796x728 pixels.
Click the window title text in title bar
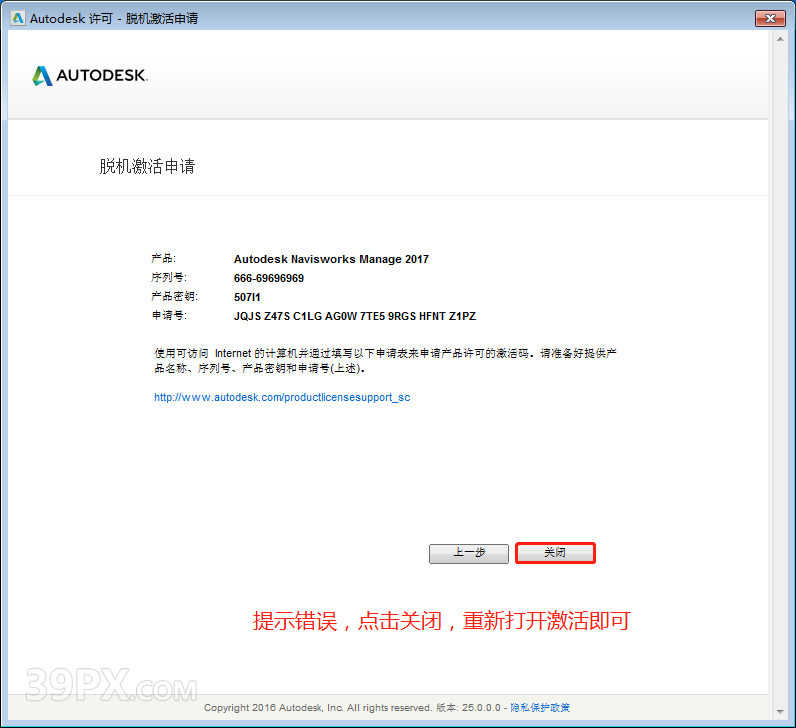114,18
